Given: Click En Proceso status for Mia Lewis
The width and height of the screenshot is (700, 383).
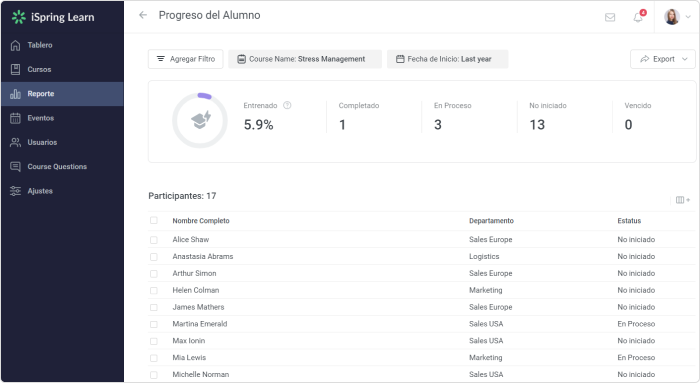Looking at the screenshot, I should point(636,358).
